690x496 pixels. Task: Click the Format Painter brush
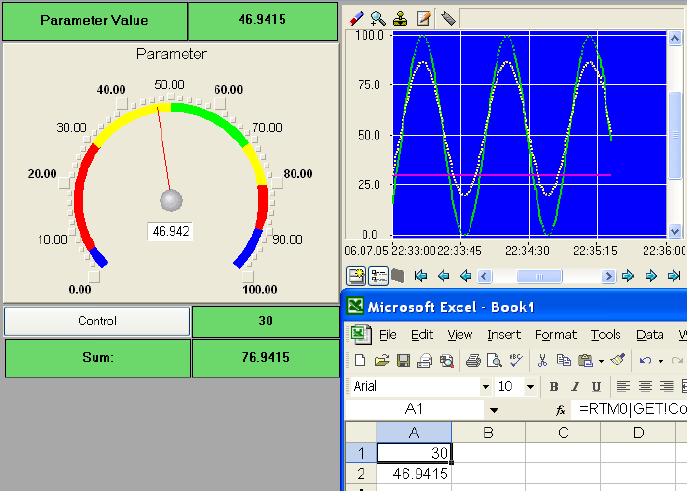(617, 360)
